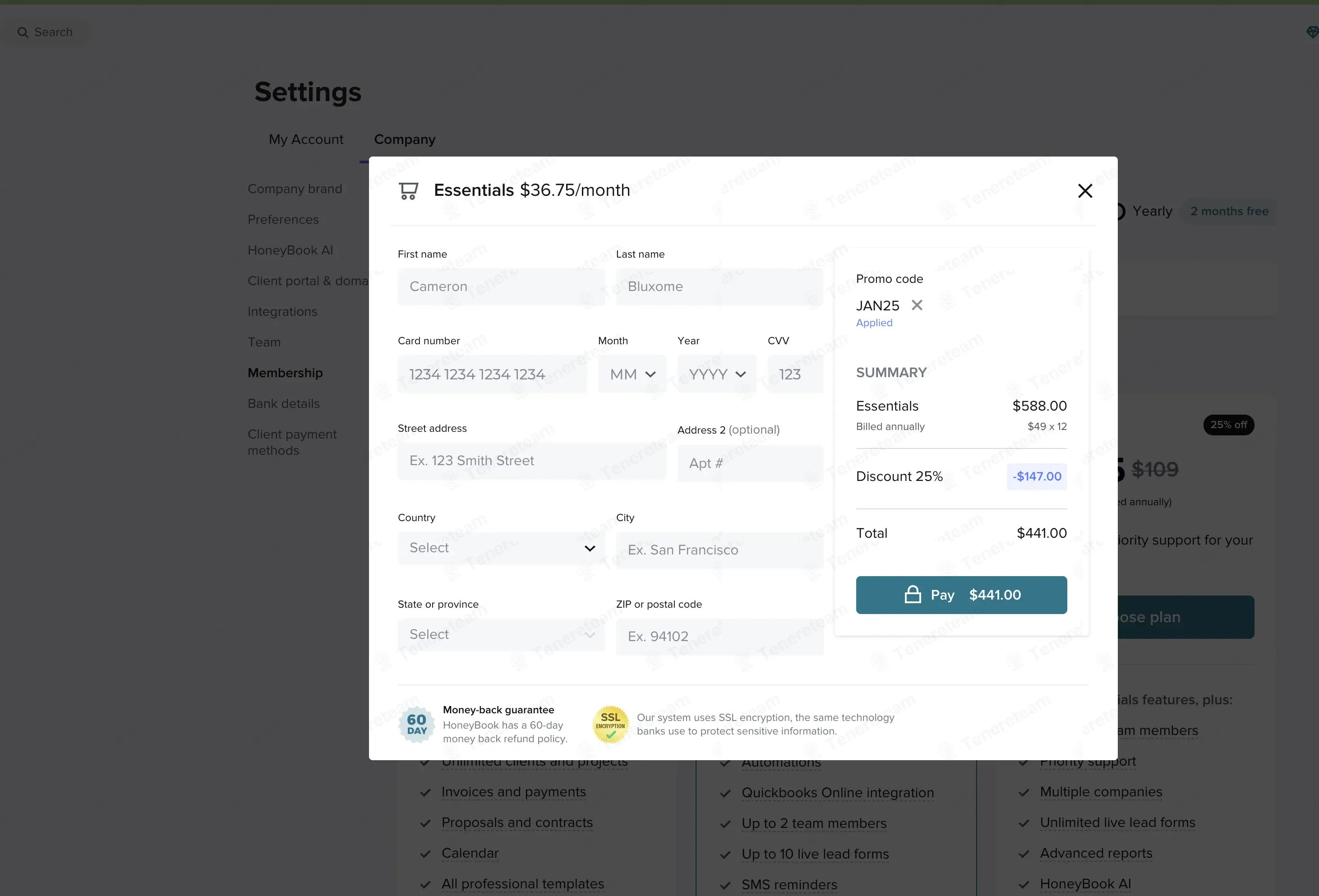
Task: Open the Month MM dropdown
Action: 632,374
